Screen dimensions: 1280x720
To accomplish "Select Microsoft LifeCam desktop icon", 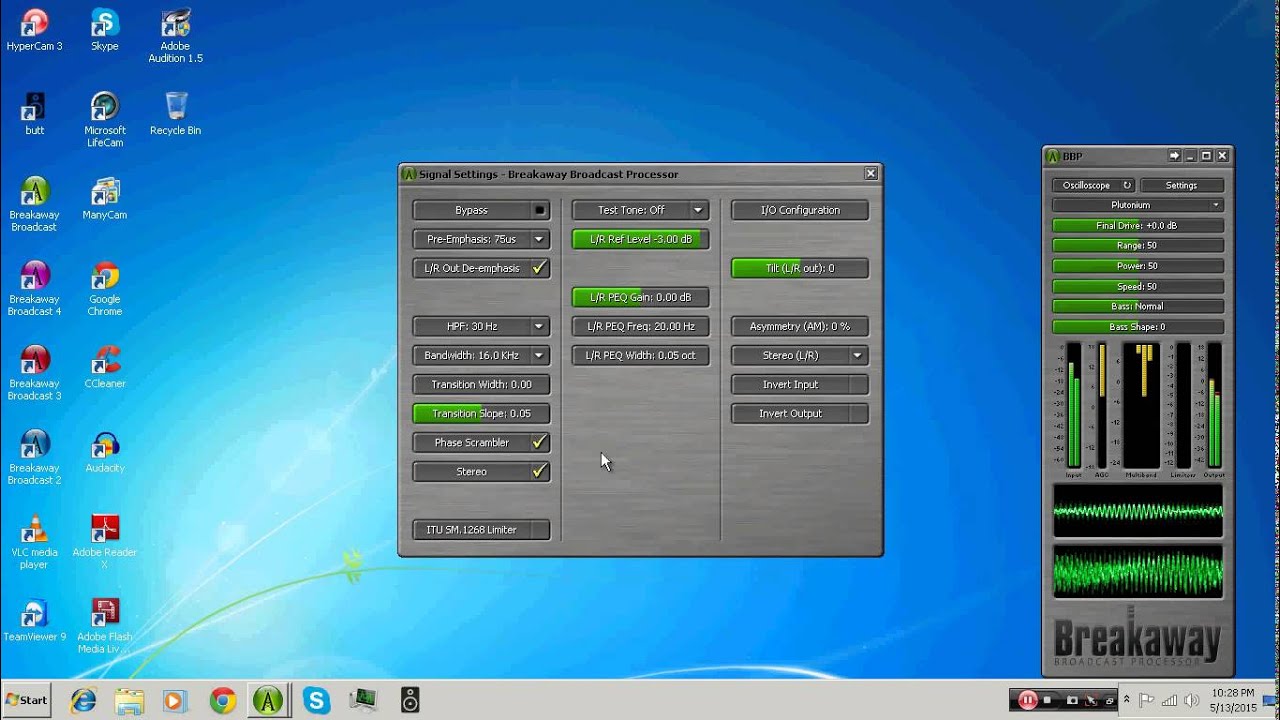I will tap(104, 120).
